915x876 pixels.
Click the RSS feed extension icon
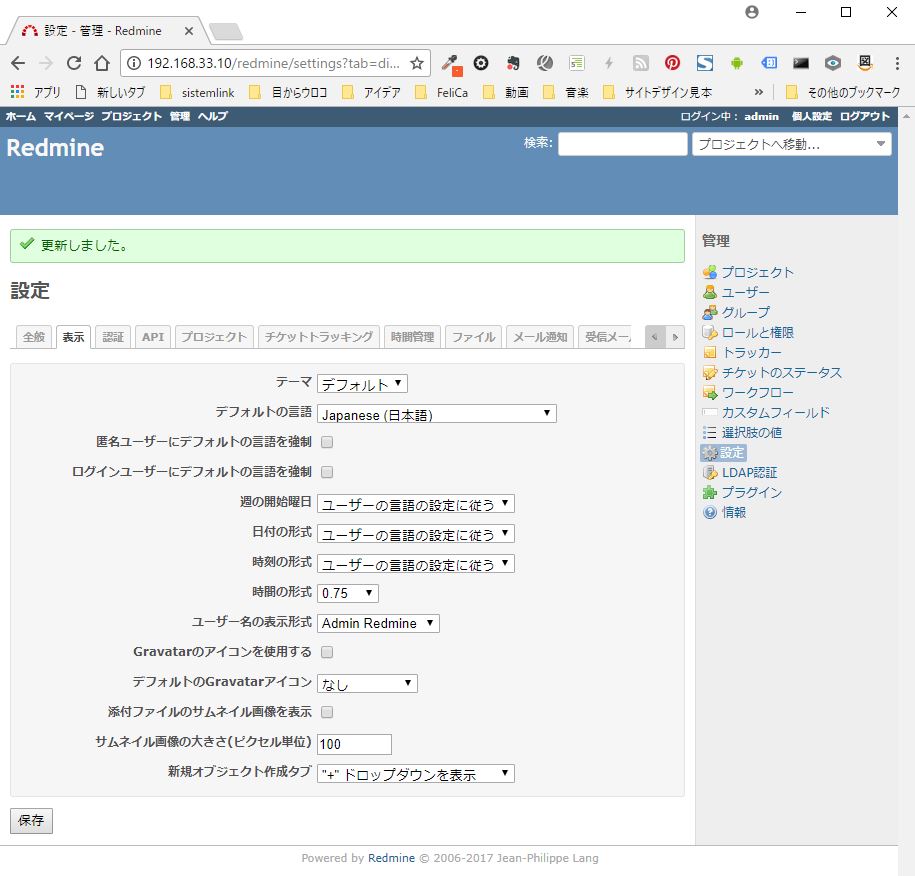(641, 62)
